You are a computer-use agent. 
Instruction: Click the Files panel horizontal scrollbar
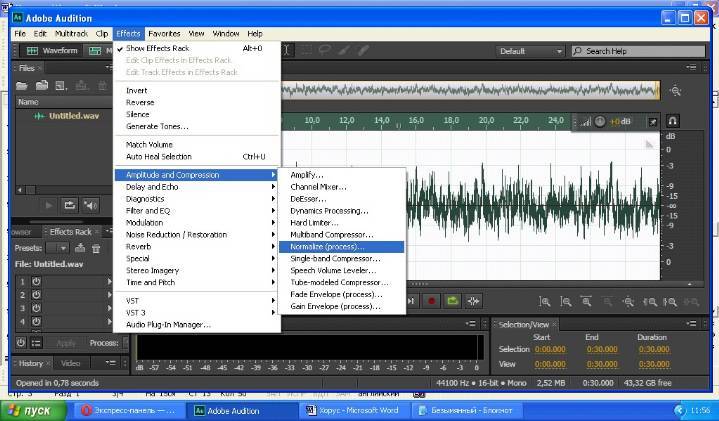(x=64, y=189)
